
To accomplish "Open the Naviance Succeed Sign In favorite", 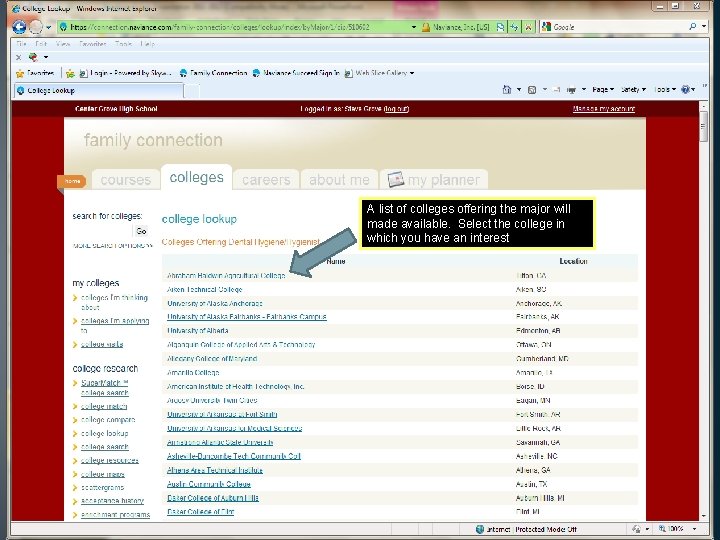I will (x=296, y=73).
